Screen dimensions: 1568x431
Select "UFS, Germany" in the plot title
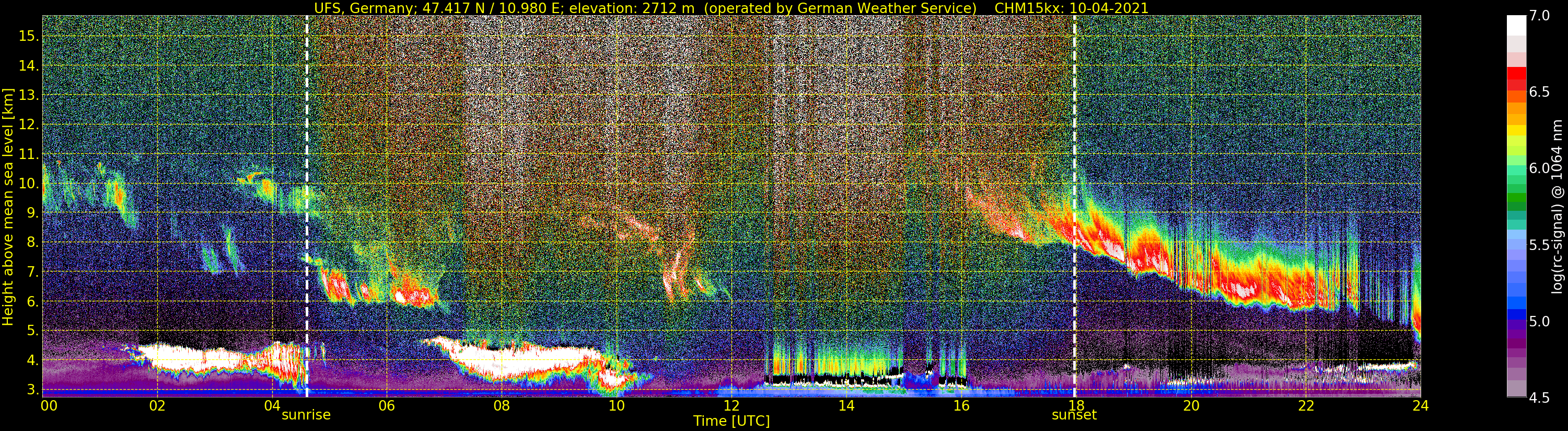(364, 8)
